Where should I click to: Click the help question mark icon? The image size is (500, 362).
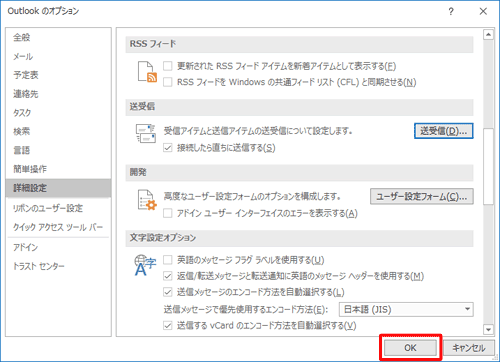click(451, 12)
